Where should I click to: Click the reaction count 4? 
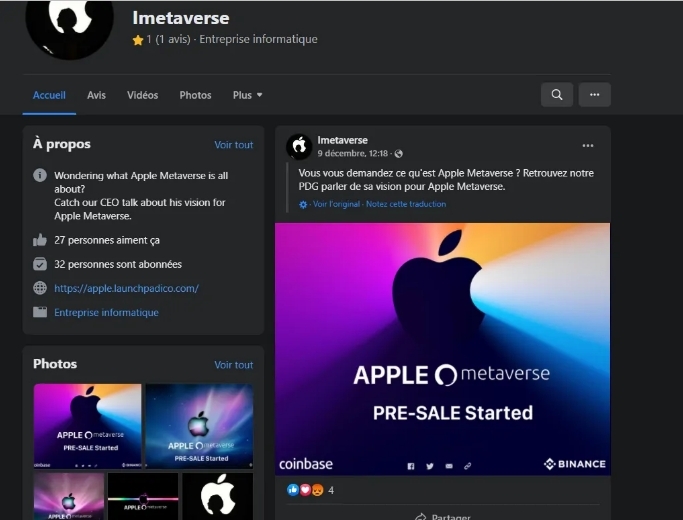(x=331, y=490)
